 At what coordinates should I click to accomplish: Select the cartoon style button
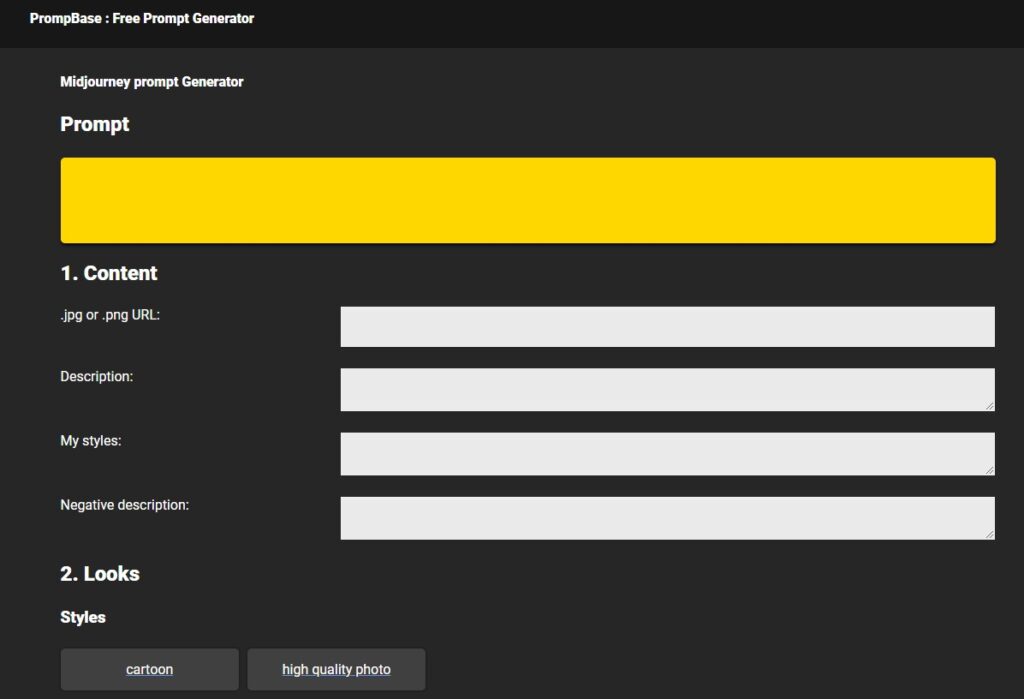pyautogui.click(x=149, y=669)
